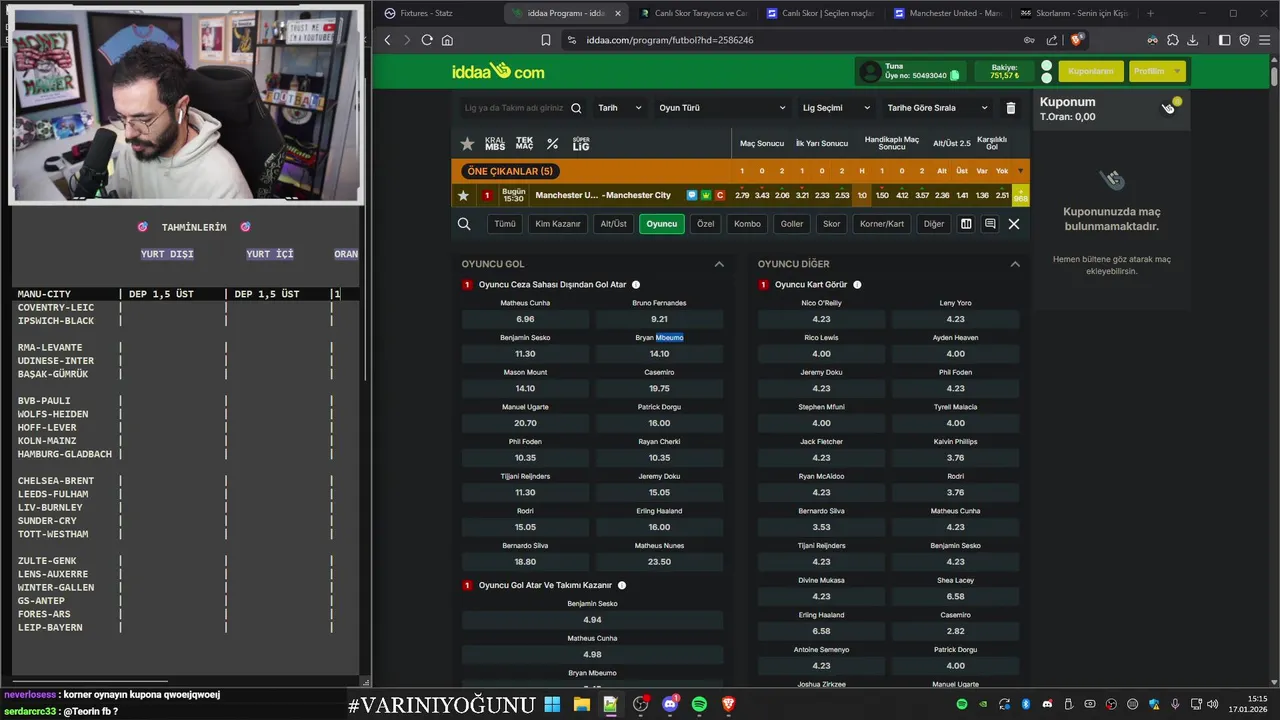Switch to the Kim Kazanır tab

[x=558, y=224]
